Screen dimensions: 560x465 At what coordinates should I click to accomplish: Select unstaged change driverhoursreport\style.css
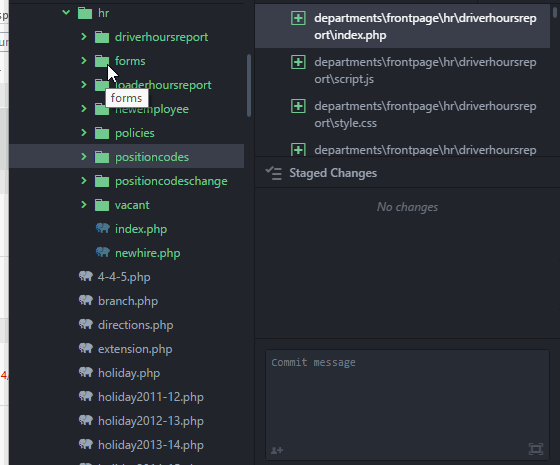pos(402,114)
